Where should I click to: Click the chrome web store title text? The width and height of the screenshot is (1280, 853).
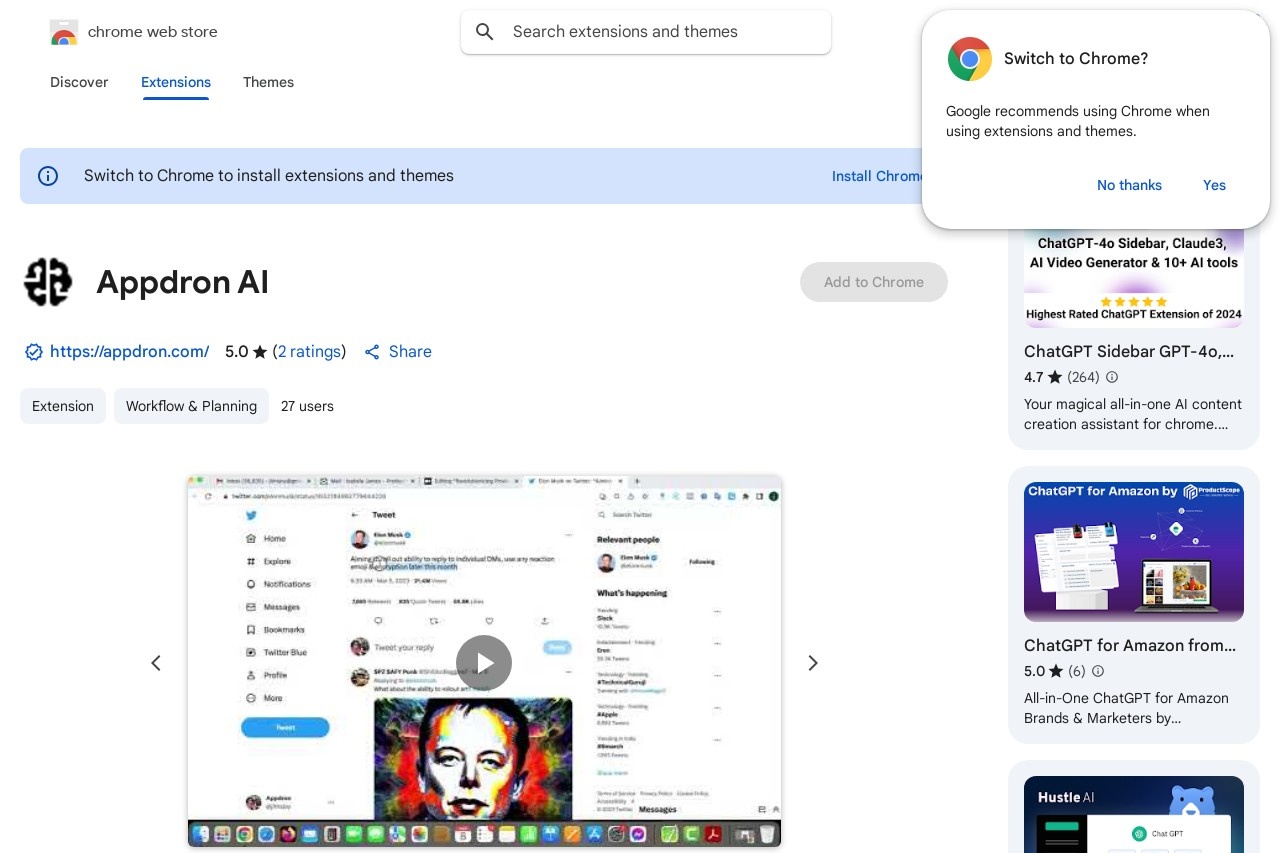pyautogui.click(x=153, y=32)
